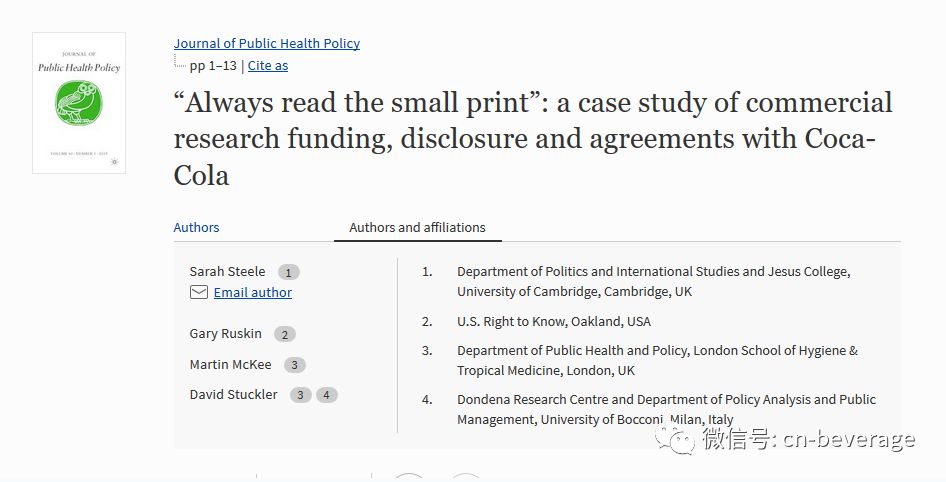946x482 pixels.
Task: Click affiliation badge 1 beside Sarah Steele
Action: (288, 273)
